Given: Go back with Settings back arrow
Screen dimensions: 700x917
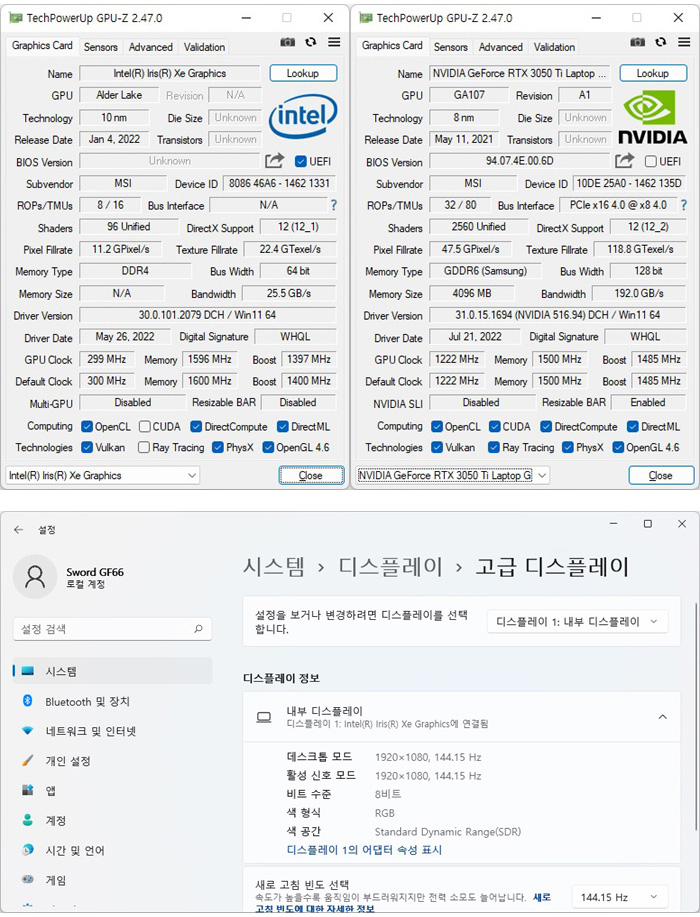Looking at the screenshot, I should (x=19, y=530).
